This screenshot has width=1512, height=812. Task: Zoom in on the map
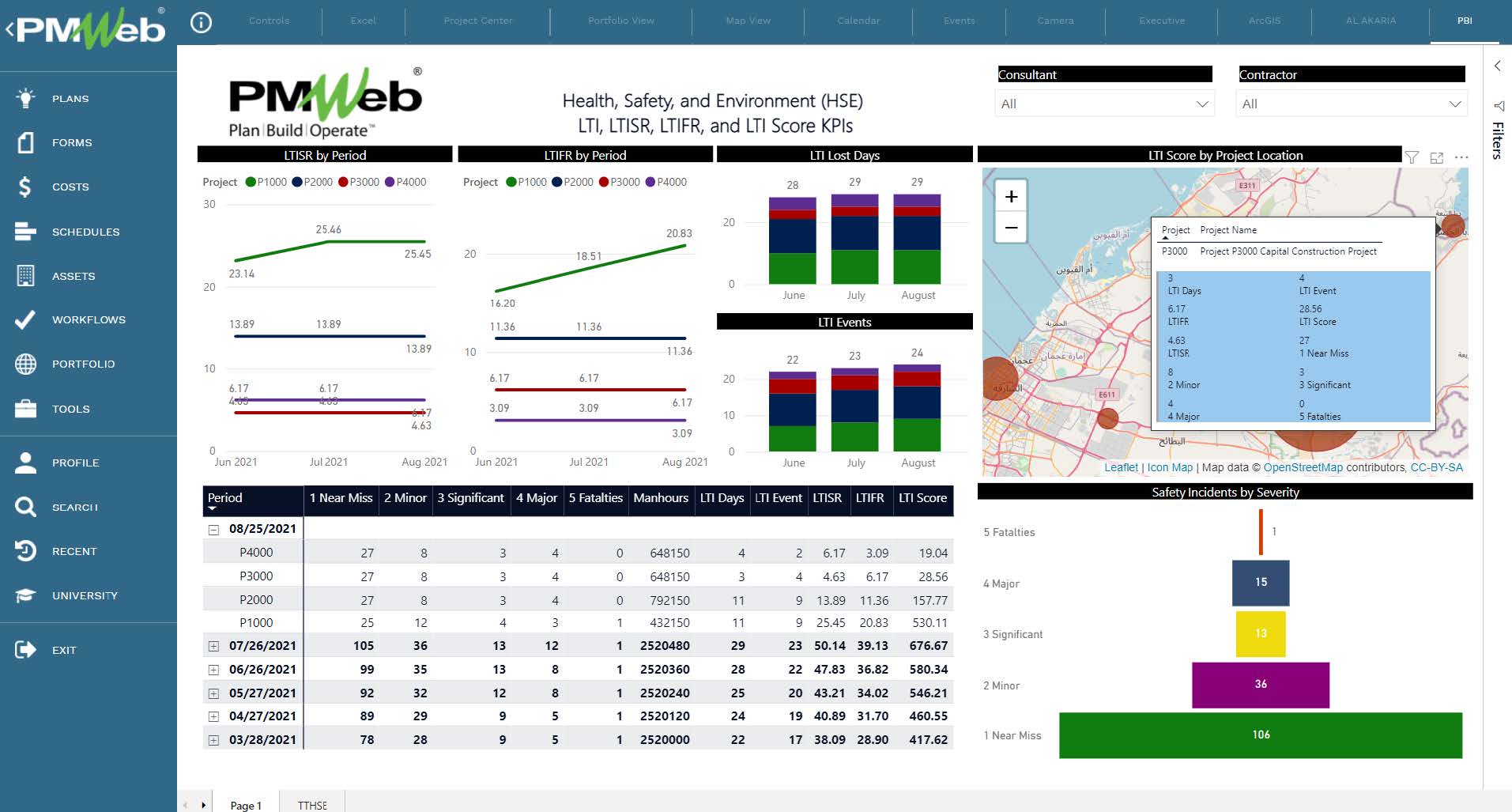point(1011,196)
